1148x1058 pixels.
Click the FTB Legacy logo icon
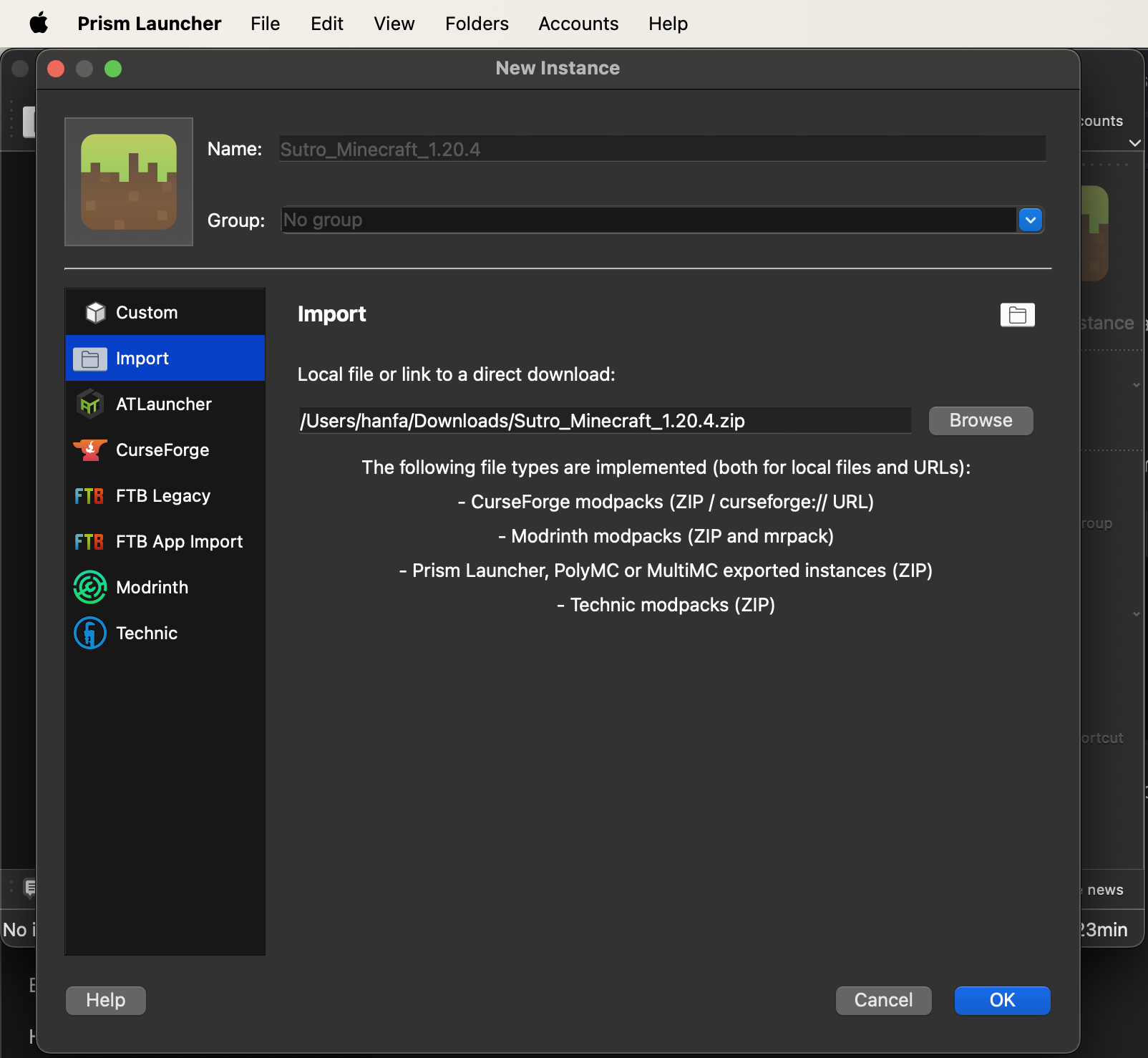coord(89,496)
